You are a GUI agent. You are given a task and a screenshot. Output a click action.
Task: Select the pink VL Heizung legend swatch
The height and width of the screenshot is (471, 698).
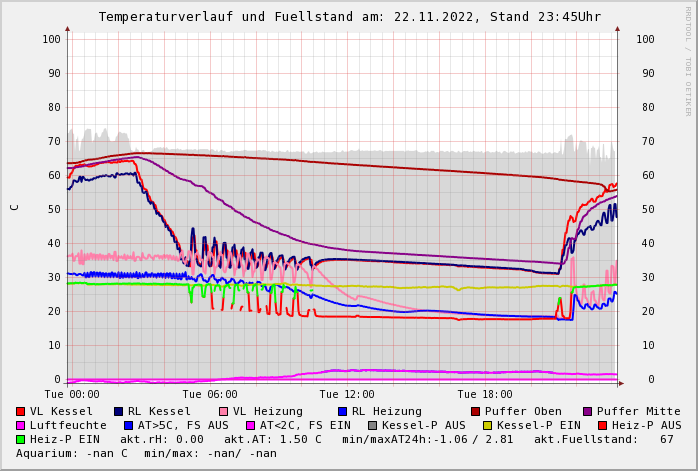pyautogui.click(x=224, y=412)
